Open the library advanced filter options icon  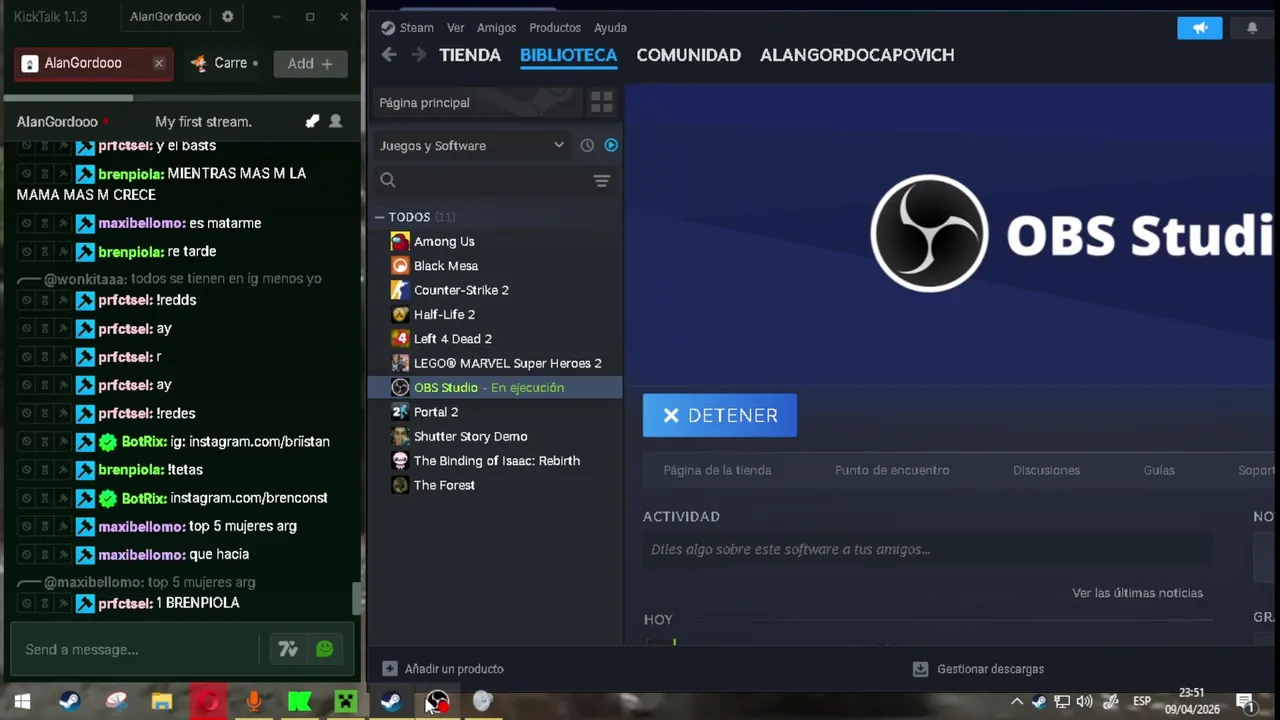(601, 181)
